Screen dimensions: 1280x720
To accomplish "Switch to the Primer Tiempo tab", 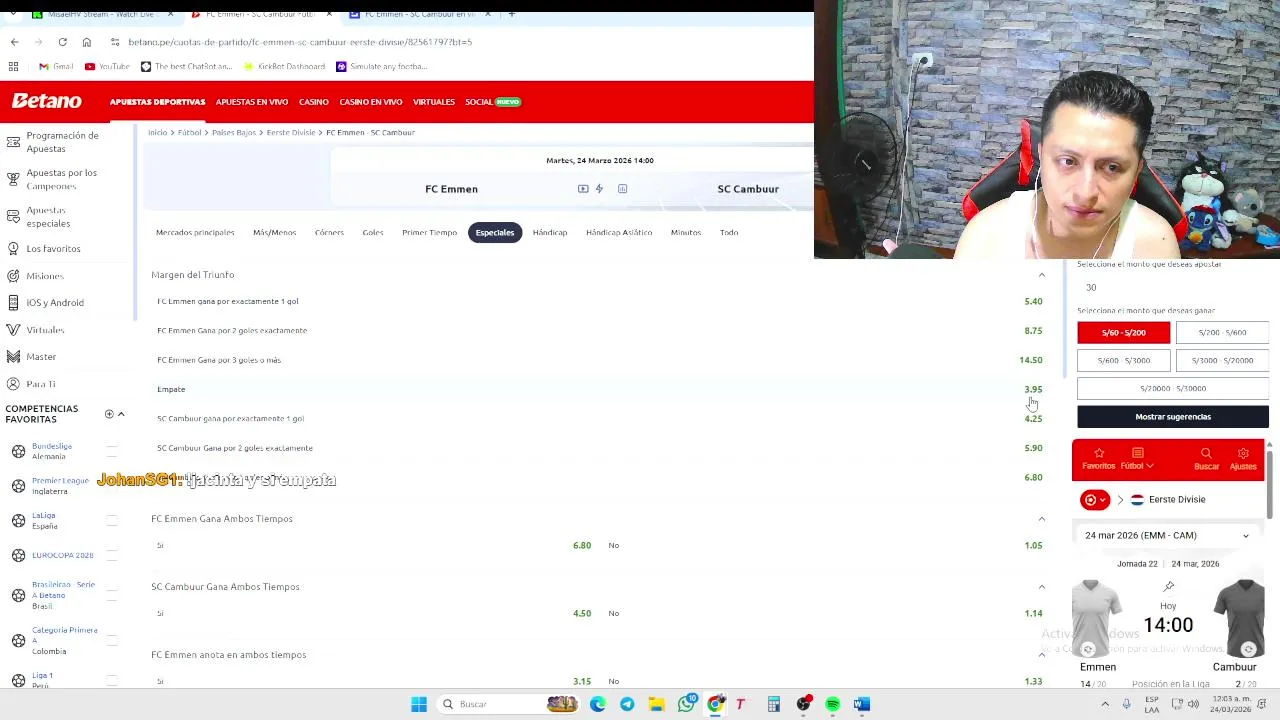I will pyautogui.click(x=429, y=232).
